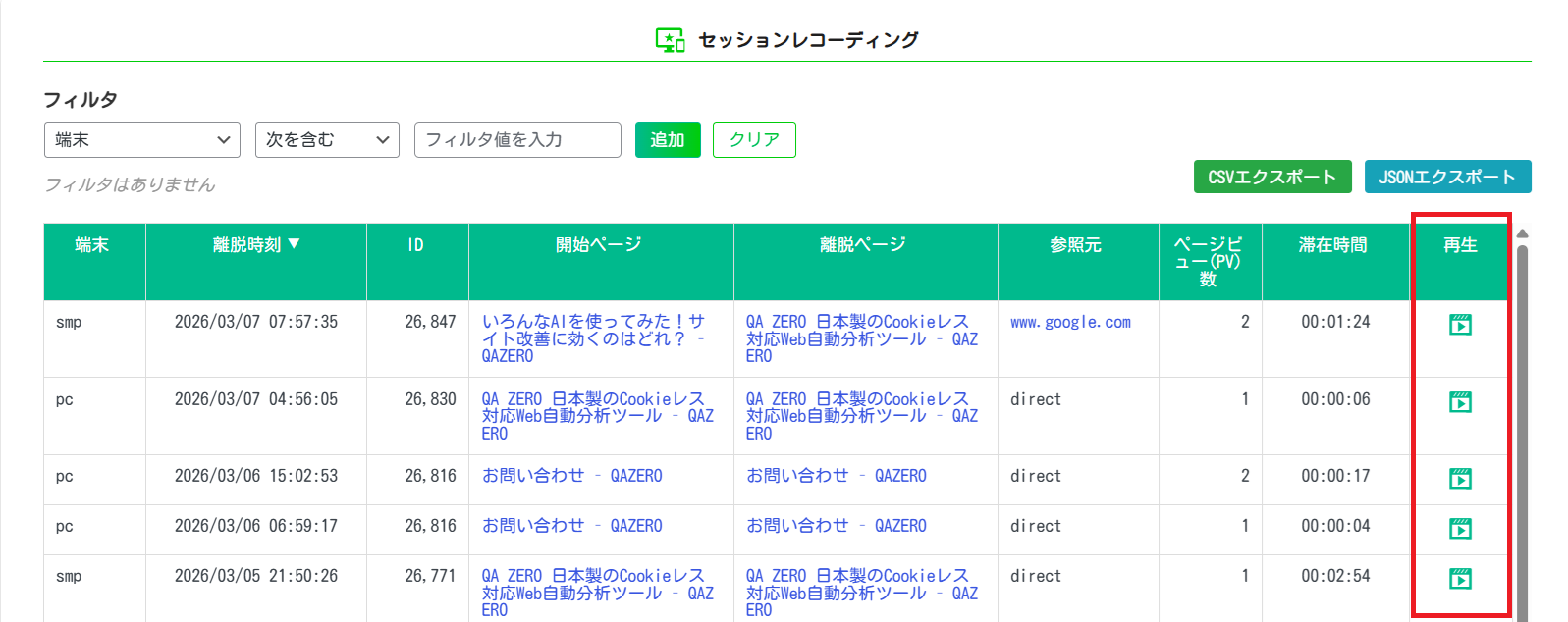The height and width of the screenshot is (622, 1568).
Task: Open exit page link in 21:50:26 row
Action: pyautogui.click(x=862, y=593)
